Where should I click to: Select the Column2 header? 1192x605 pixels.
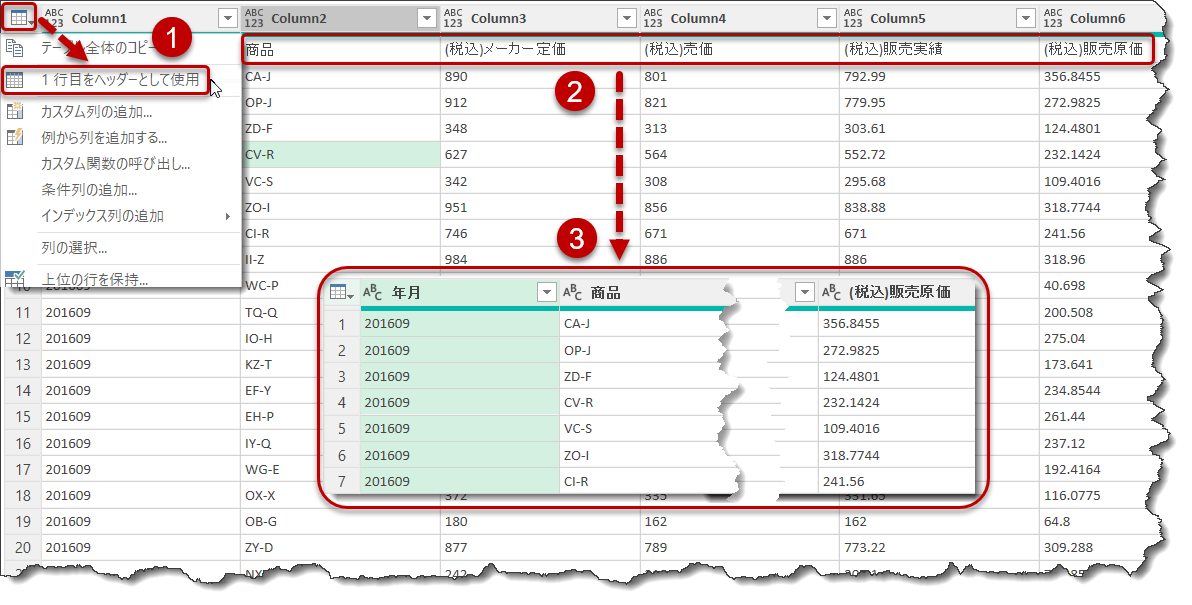click(x=340, y=18)
